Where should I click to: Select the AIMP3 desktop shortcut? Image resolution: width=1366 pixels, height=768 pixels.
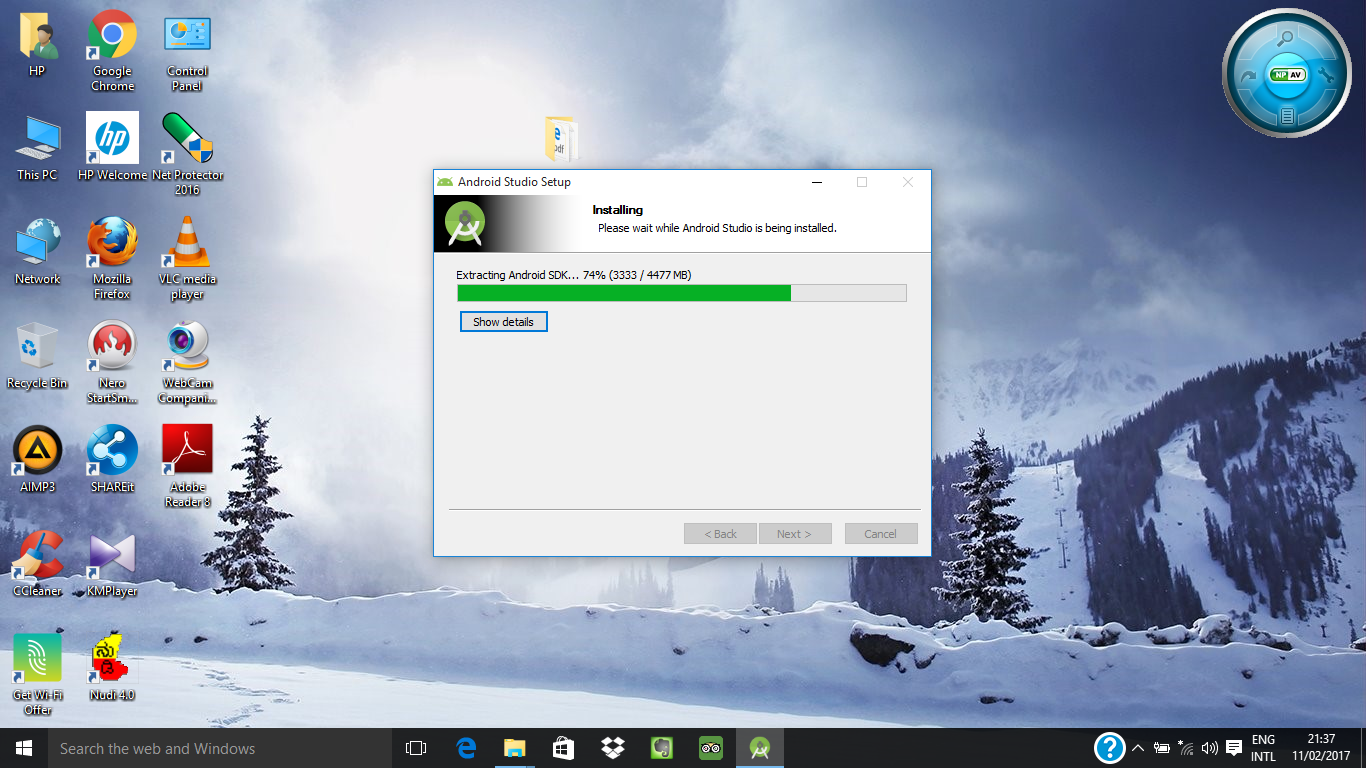click(x=37, y=459)
